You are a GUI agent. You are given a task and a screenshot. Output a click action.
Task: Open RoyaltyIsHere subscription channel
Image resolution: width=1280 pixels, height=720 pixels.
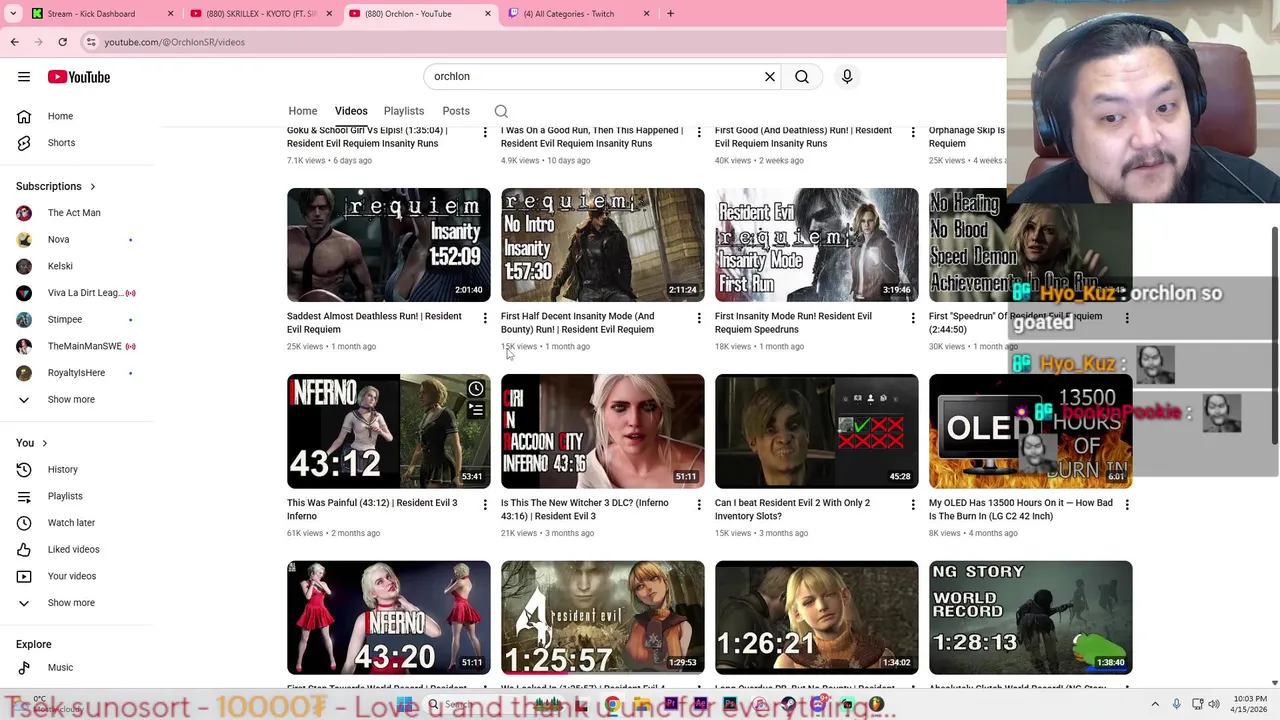[76, 373]
